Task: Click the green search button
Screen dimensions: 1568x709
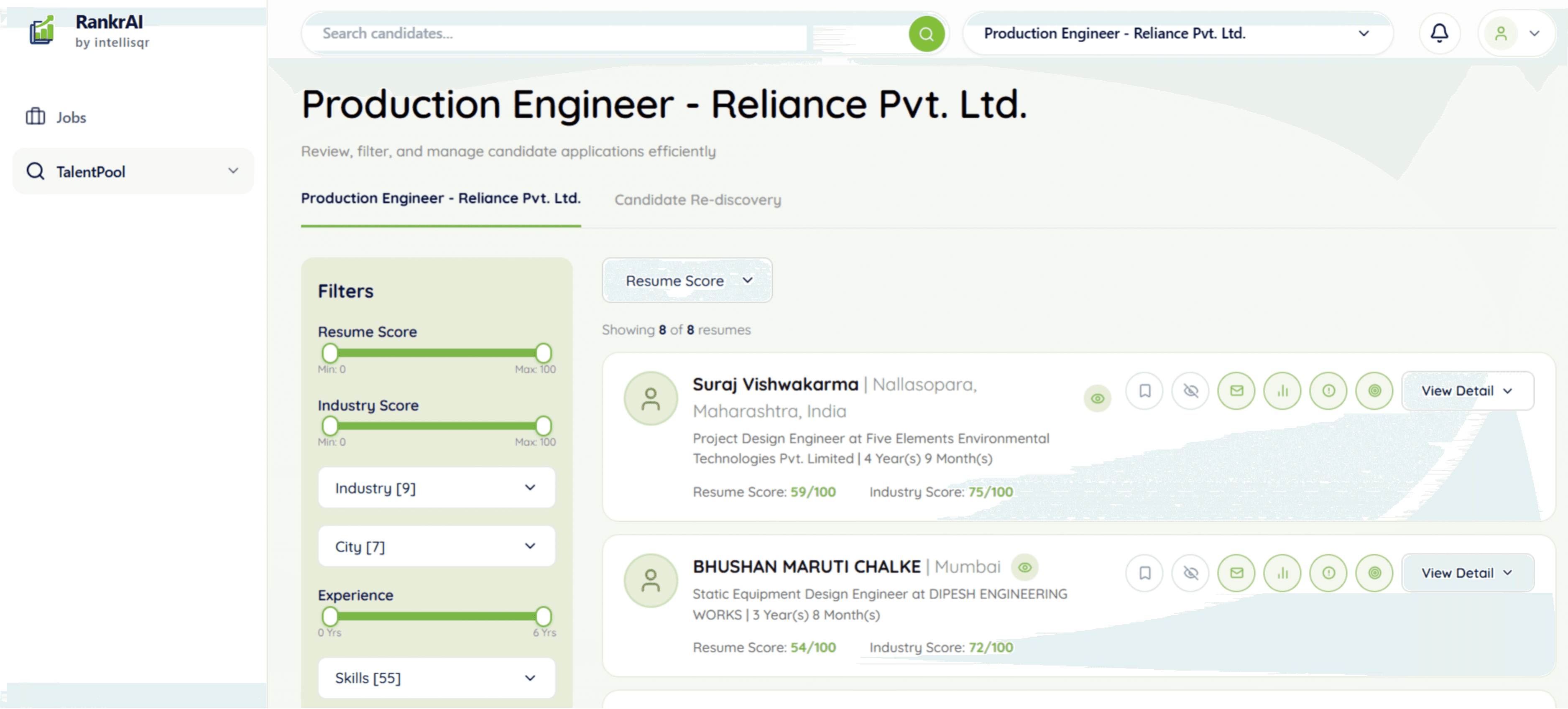Action: [x=926, y=33]
